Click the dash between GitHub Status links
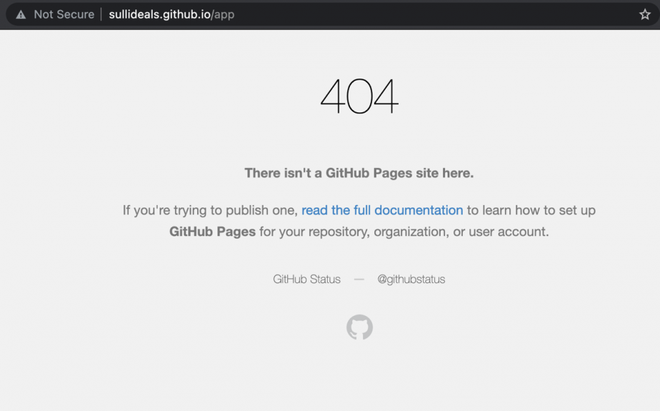Viewport: 660px width, 411px height. coord(359,279)
